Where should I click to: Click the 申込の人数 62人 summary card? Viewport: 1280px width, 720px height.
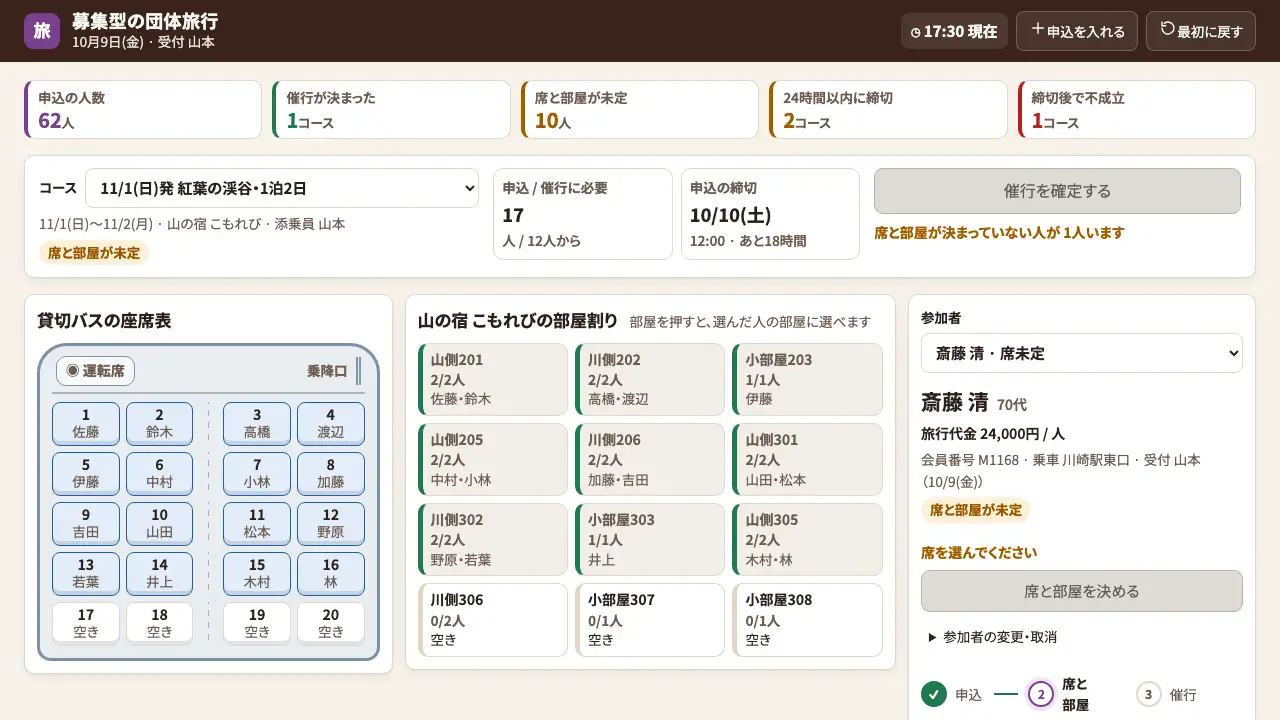143,109
